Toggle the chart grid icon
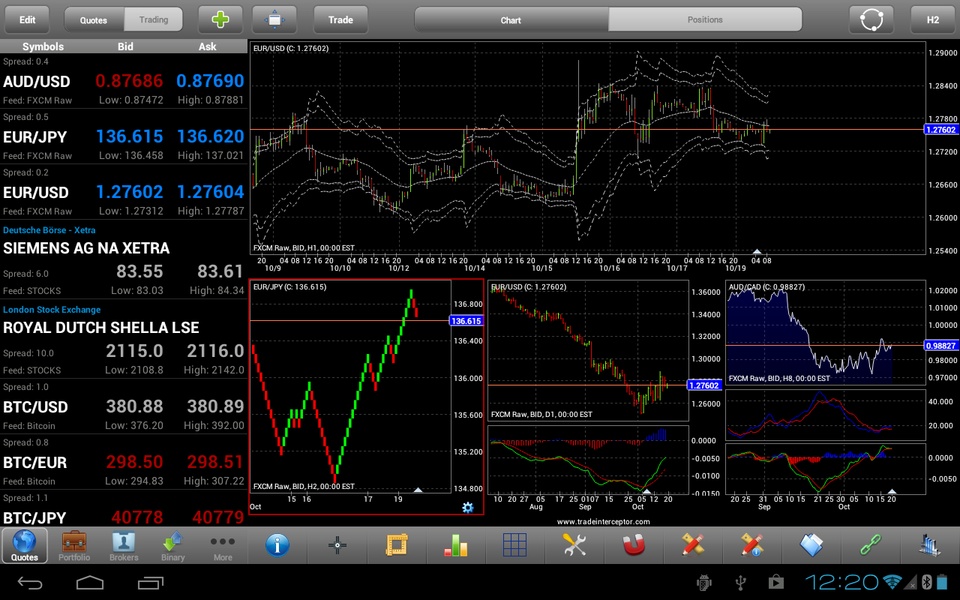Image resolution: width=960 pixels, height=600 pixels. coord(514,545)
